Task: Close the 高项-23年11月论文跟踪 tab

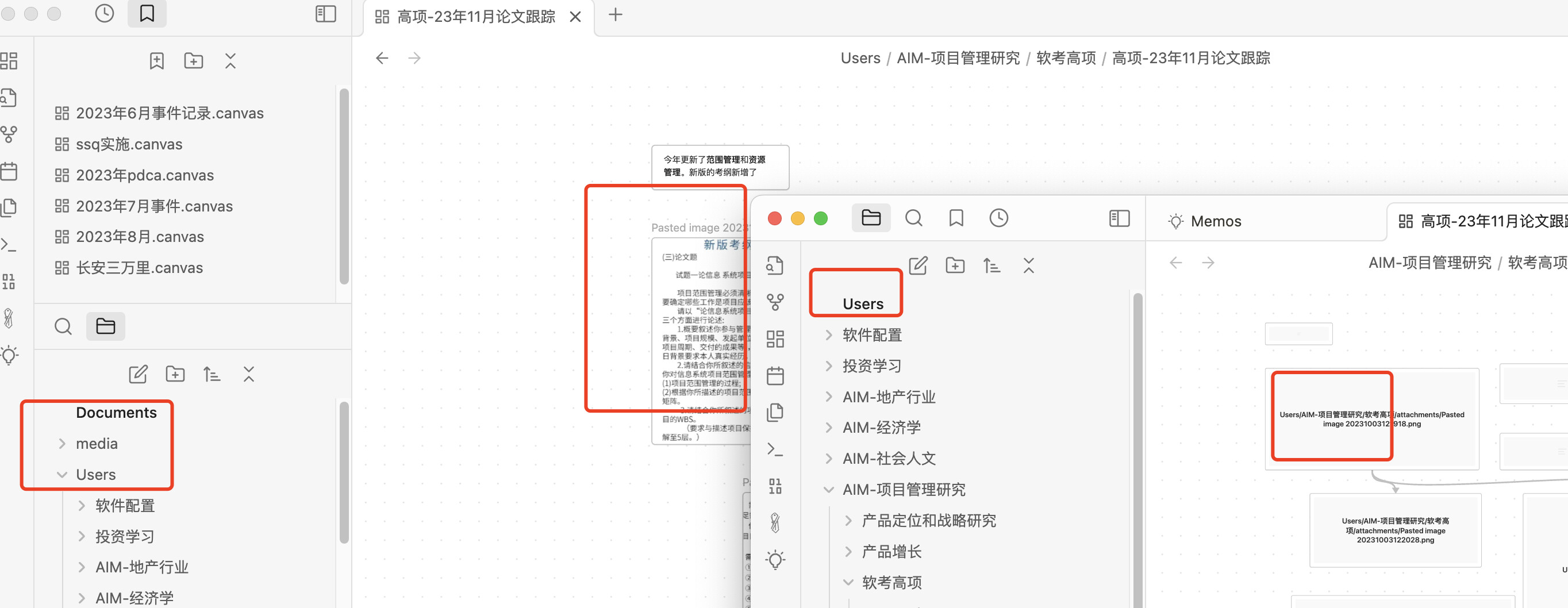Action: pyautogui.click(x=575, y=17)
